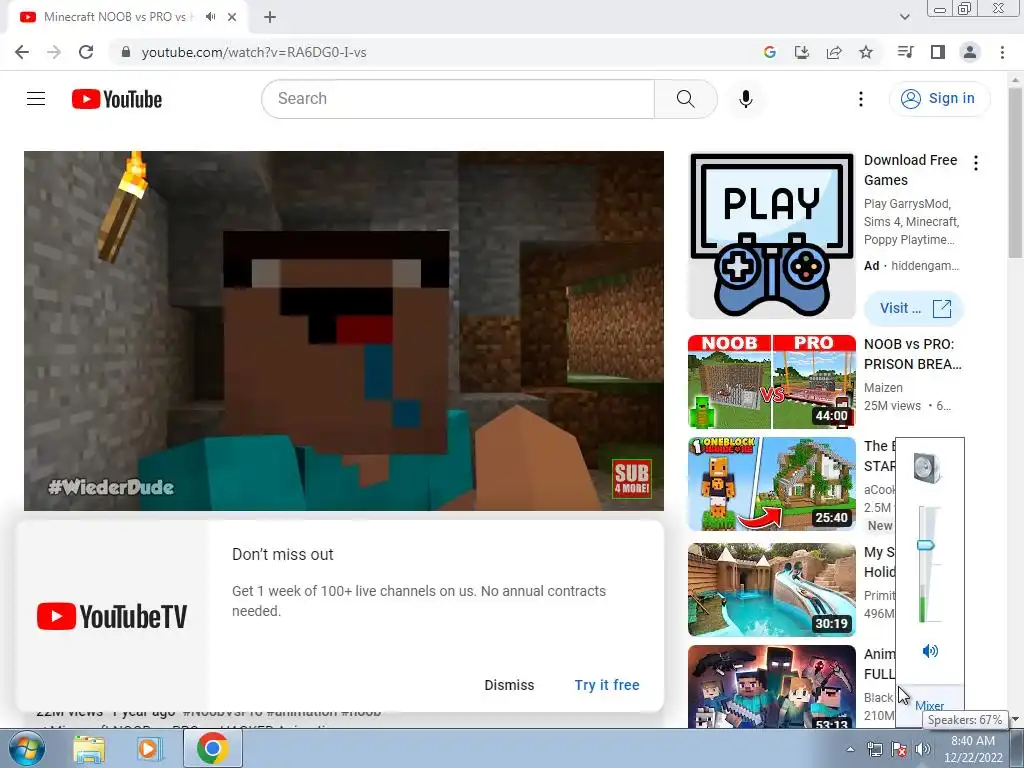This screenshot has height=768, width=1024.
Task: Share this page via the share icon
Action: pyautogui.click(x=834, y=52)
